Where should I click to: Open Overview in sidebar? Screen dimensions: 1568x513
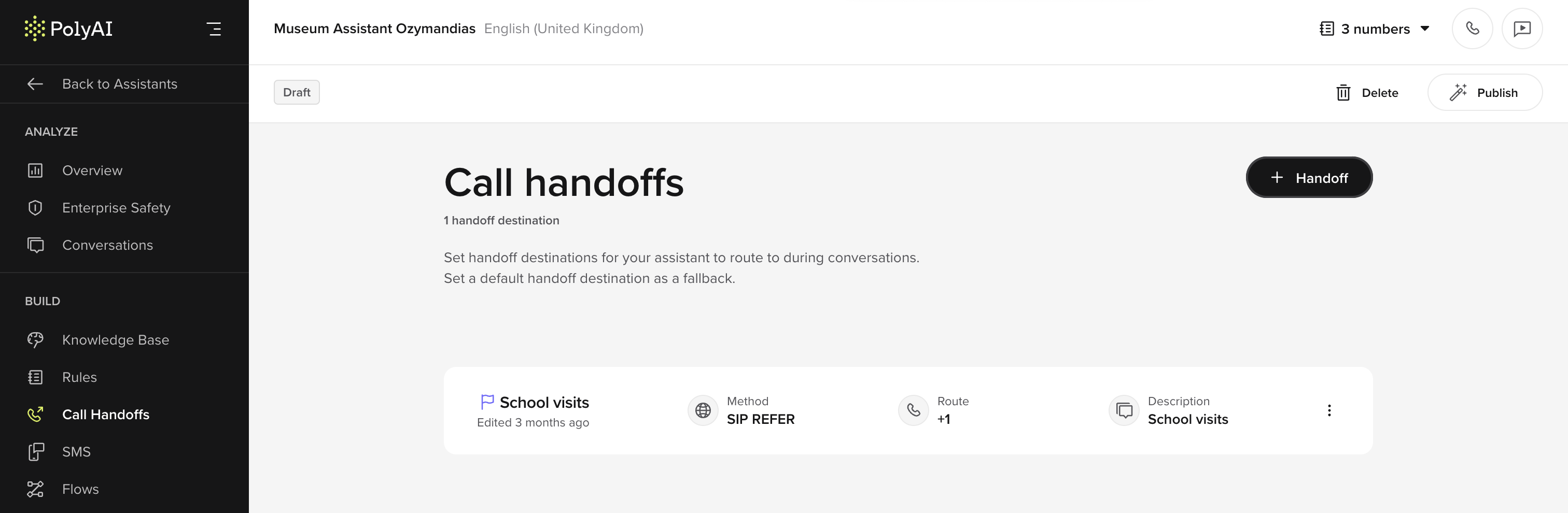point(92,170)
